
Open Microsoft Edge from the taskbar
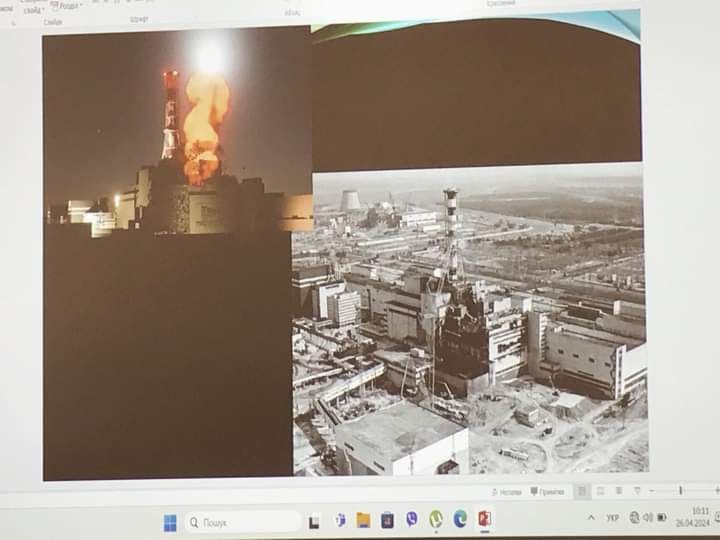[460, 518]
